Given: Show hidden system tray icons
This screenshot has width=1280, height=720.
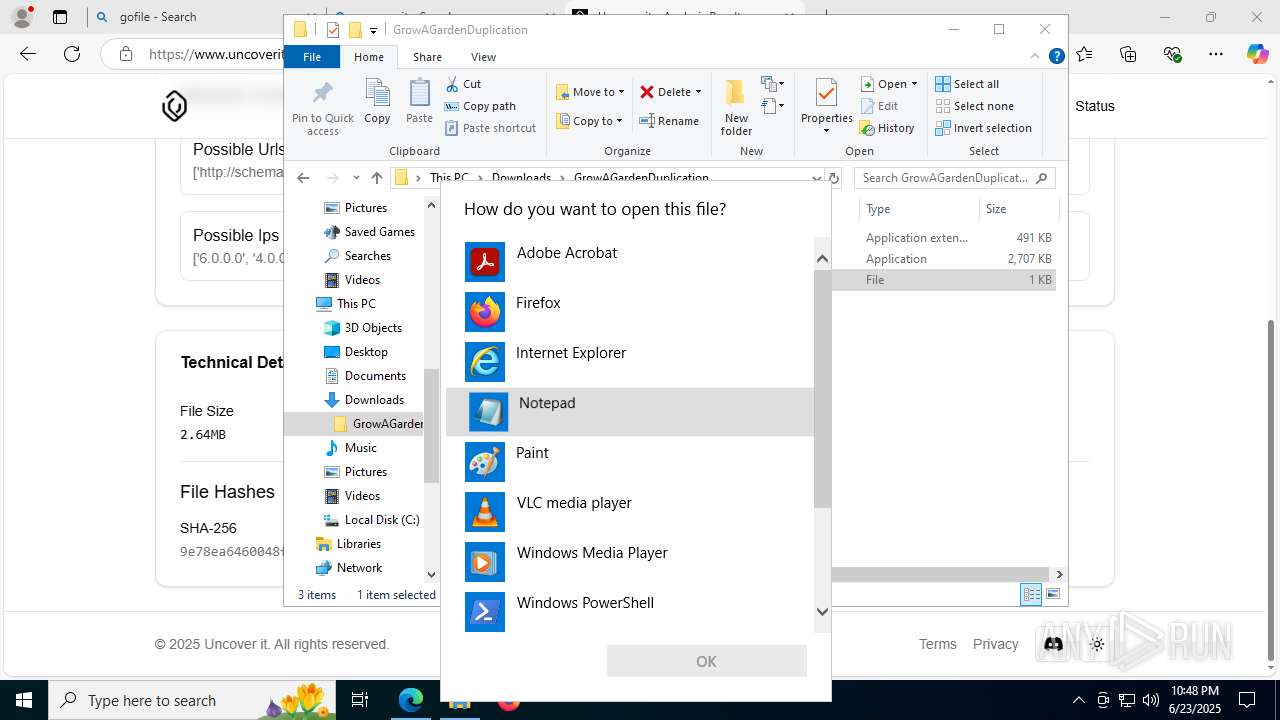Looking at the screenshot, I should [x=1078, y=700].
